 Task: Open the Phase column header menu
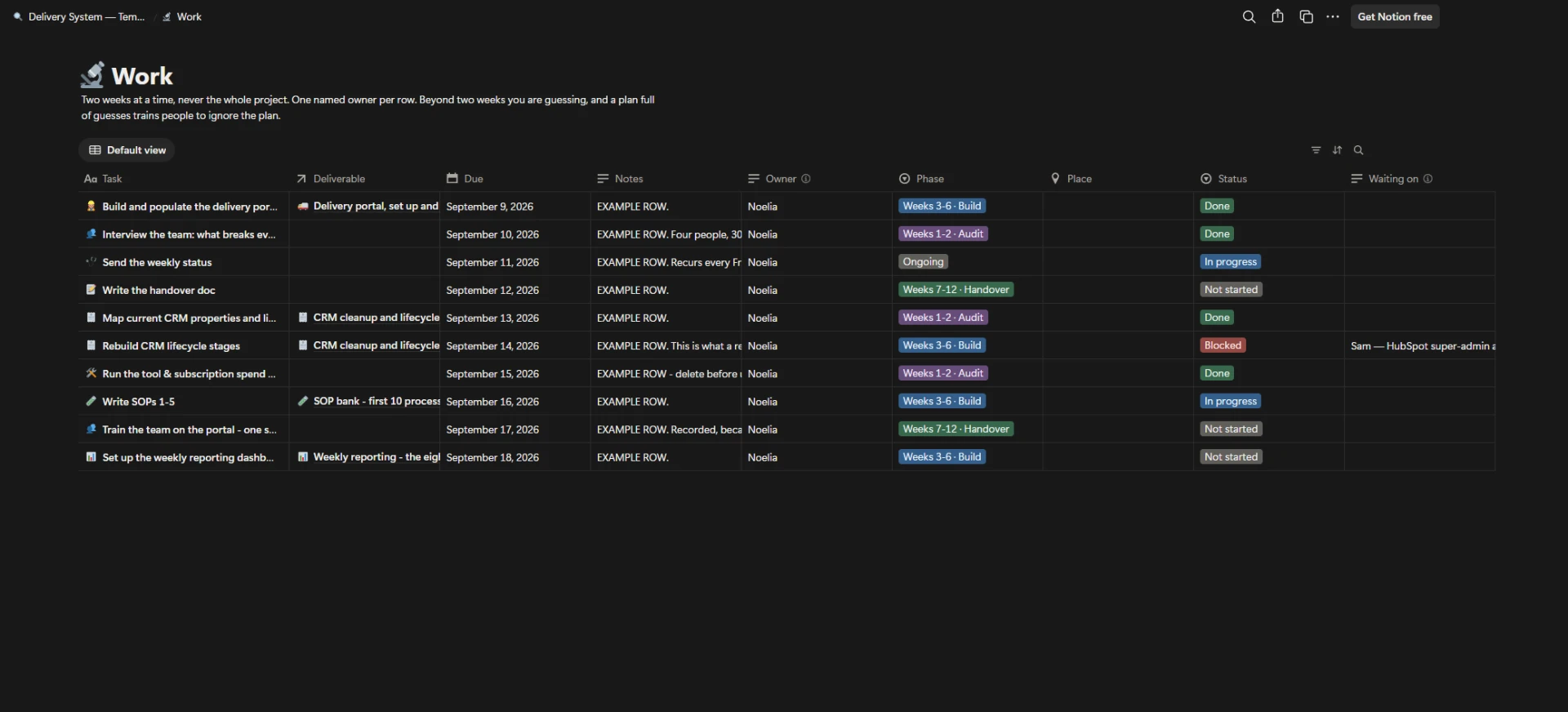[x=921, y=179]
